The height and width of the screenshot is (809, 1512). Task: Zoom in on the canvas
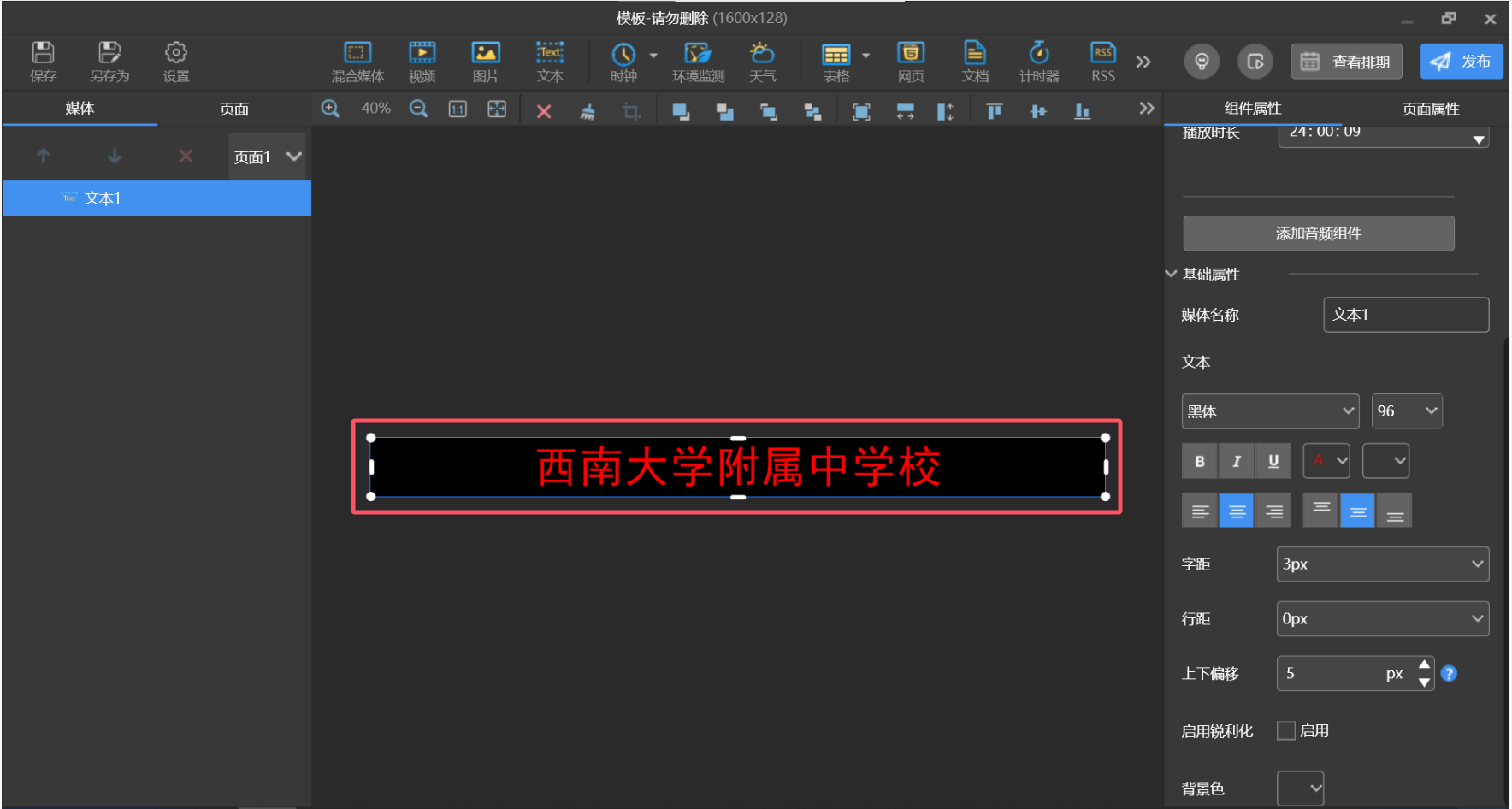tap(330, 109)
